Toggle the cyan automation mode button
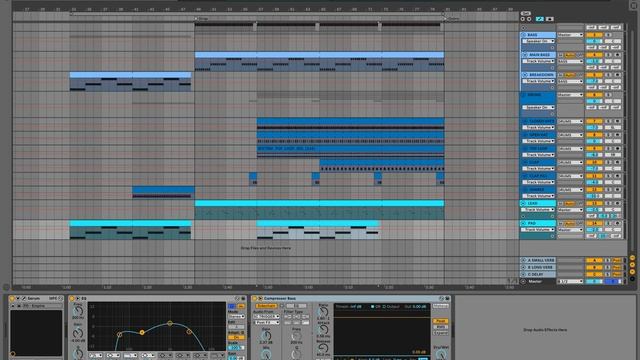Viewport: 640px width, 360px height. coord(540,19)
